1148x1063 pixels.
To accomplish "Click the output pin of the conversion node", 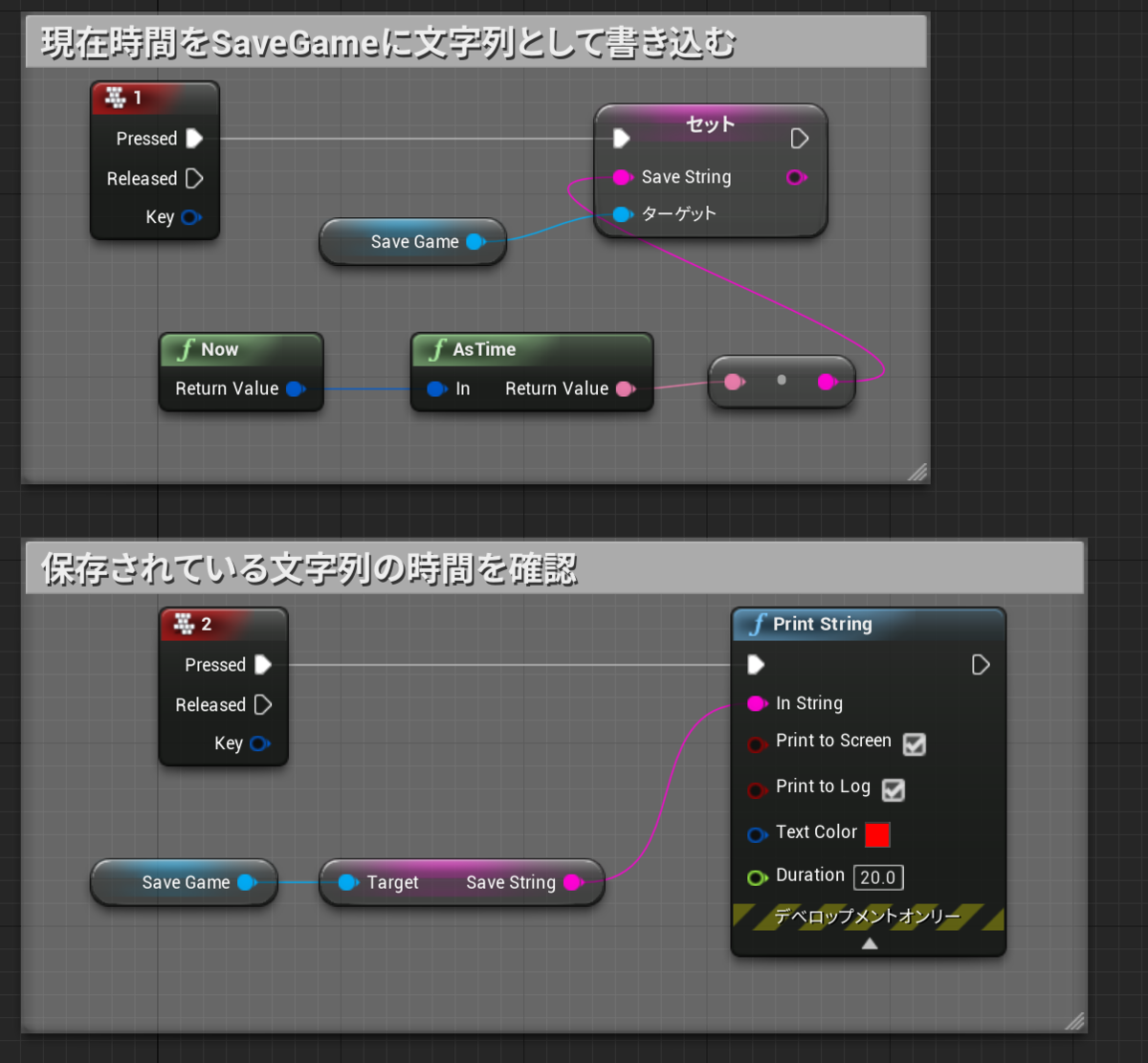I will [828, 382].
